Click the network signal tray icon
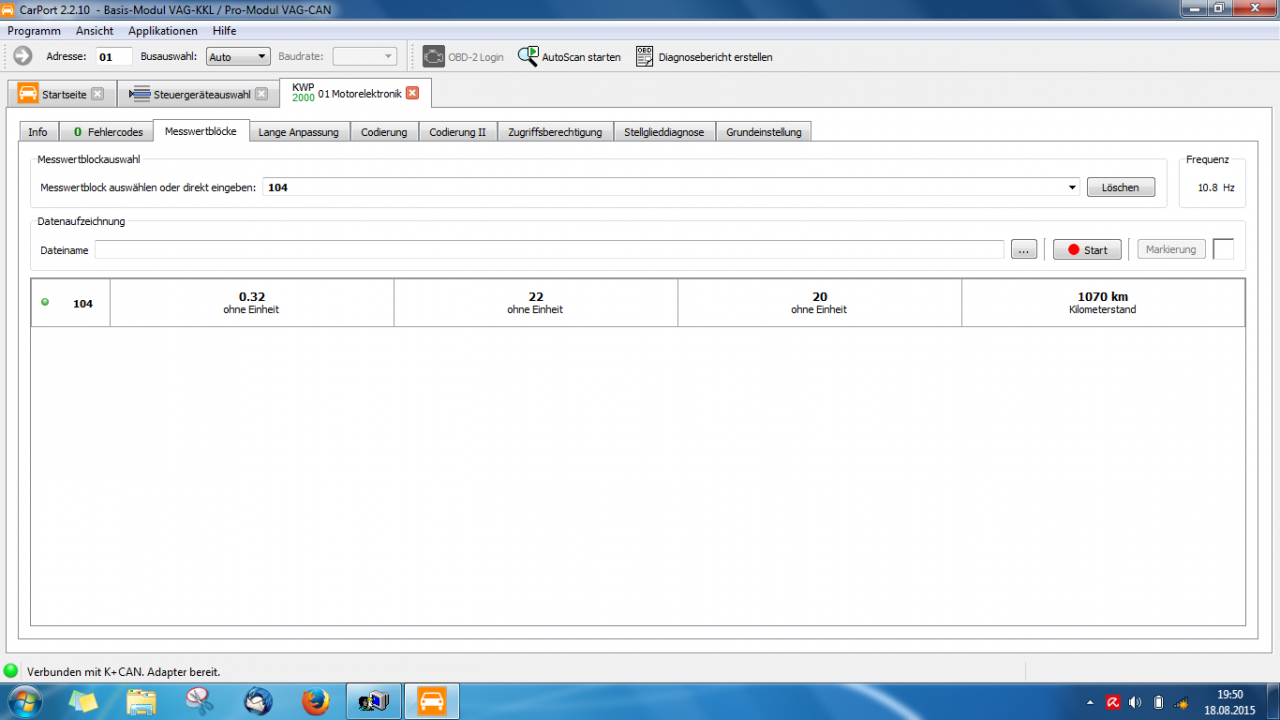1280x720 pixels. click(x=1181, y=702)
